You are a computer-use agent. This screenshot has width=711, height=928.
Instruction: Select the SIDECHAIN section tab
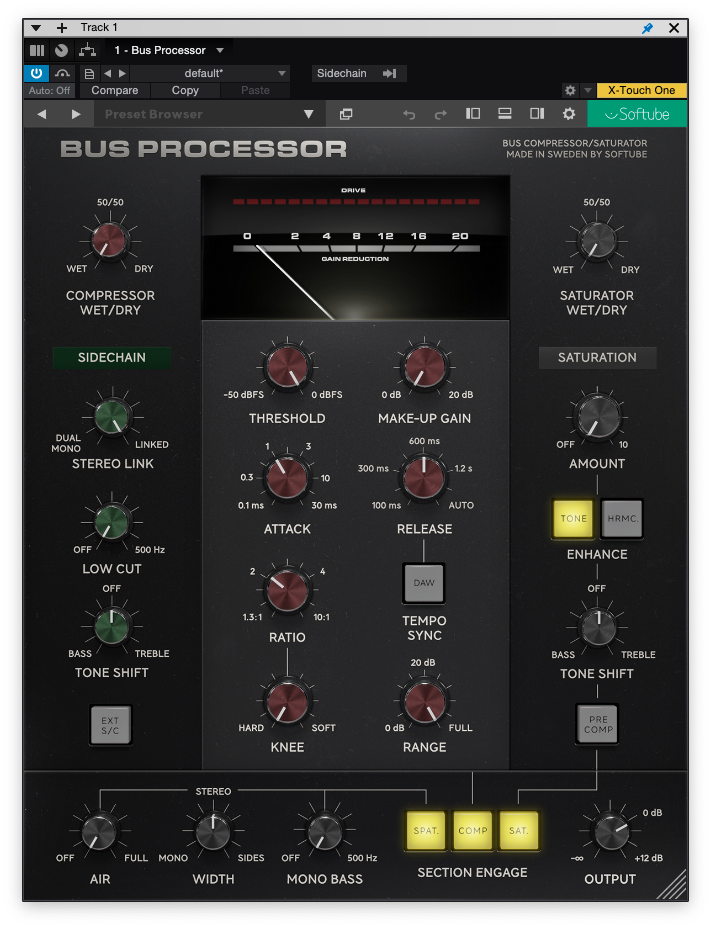click(112, 357)
